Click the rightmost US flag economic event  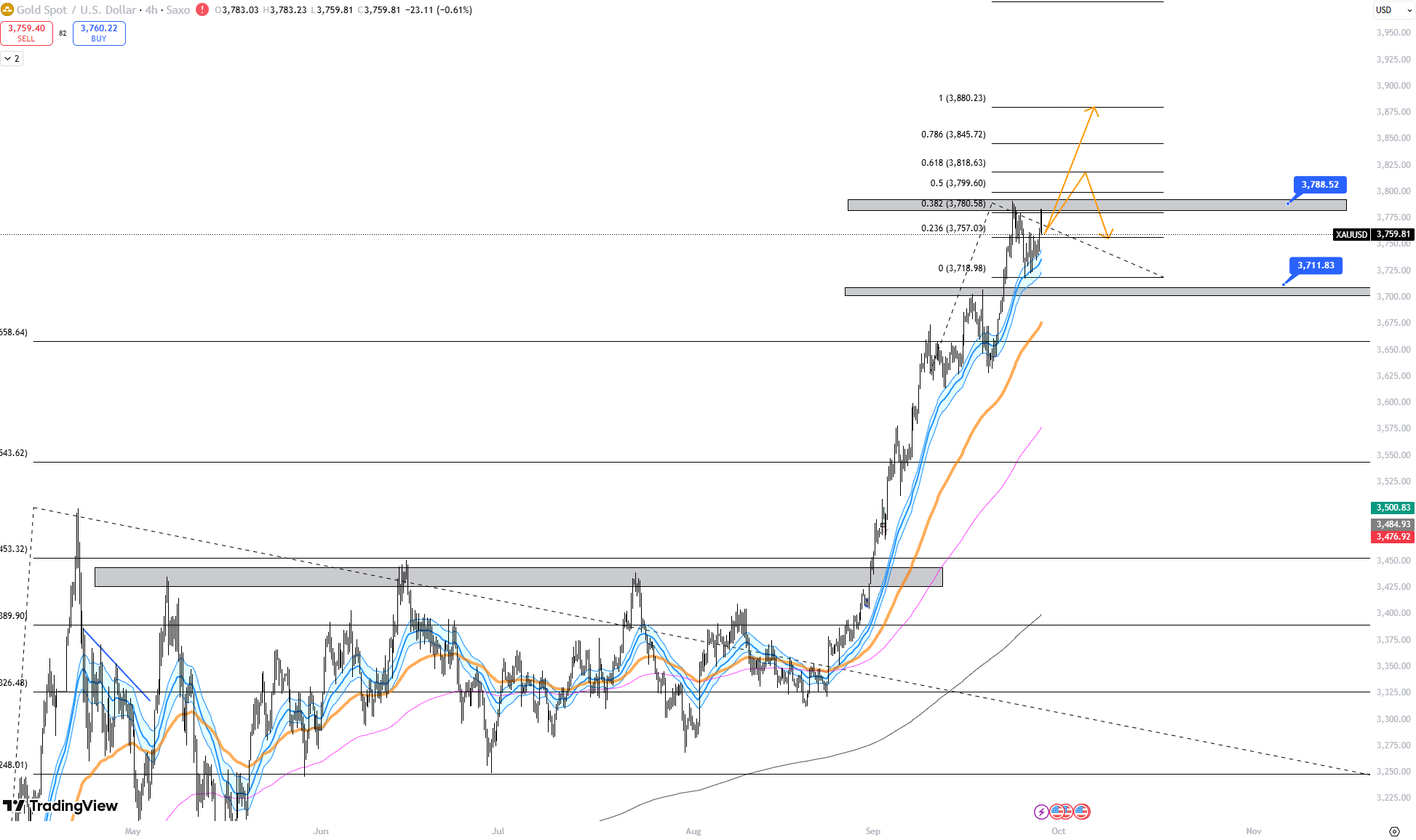pyautogui.click(x=1082, y=812)
